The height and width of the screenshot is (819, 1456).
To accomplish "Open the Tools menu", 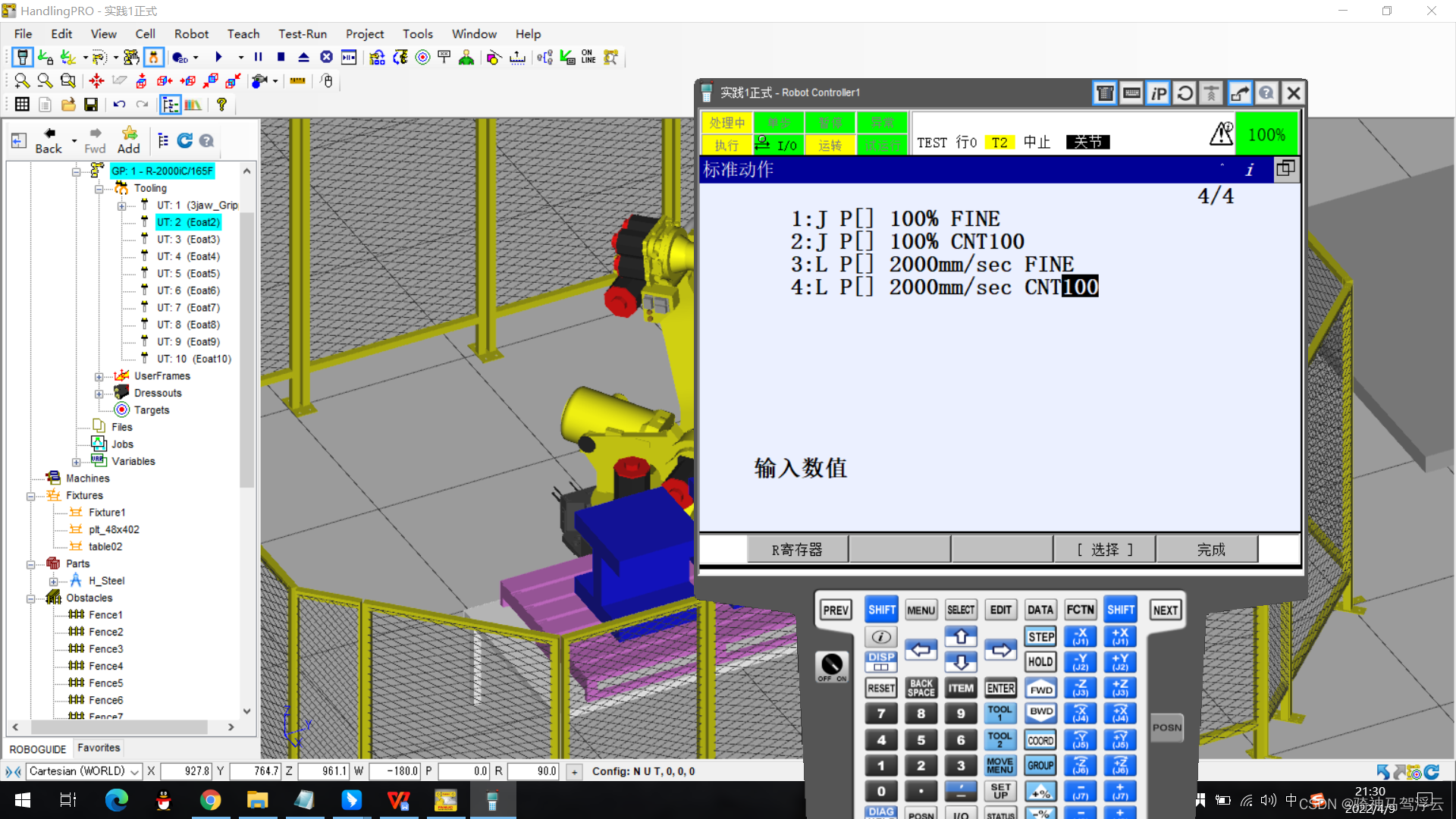I will point(418,34).
